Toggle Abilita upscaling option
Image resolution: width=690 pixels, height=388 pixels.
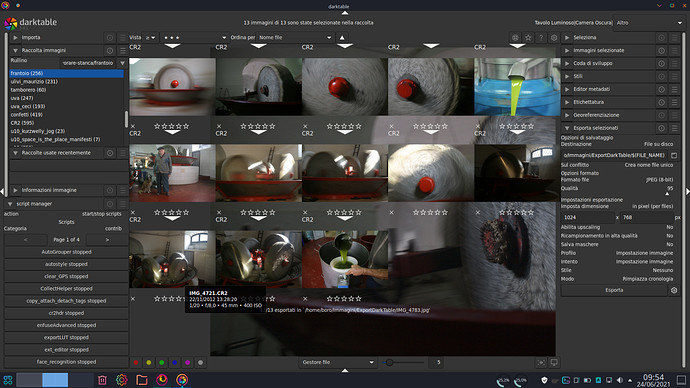[x=617, y=227]
